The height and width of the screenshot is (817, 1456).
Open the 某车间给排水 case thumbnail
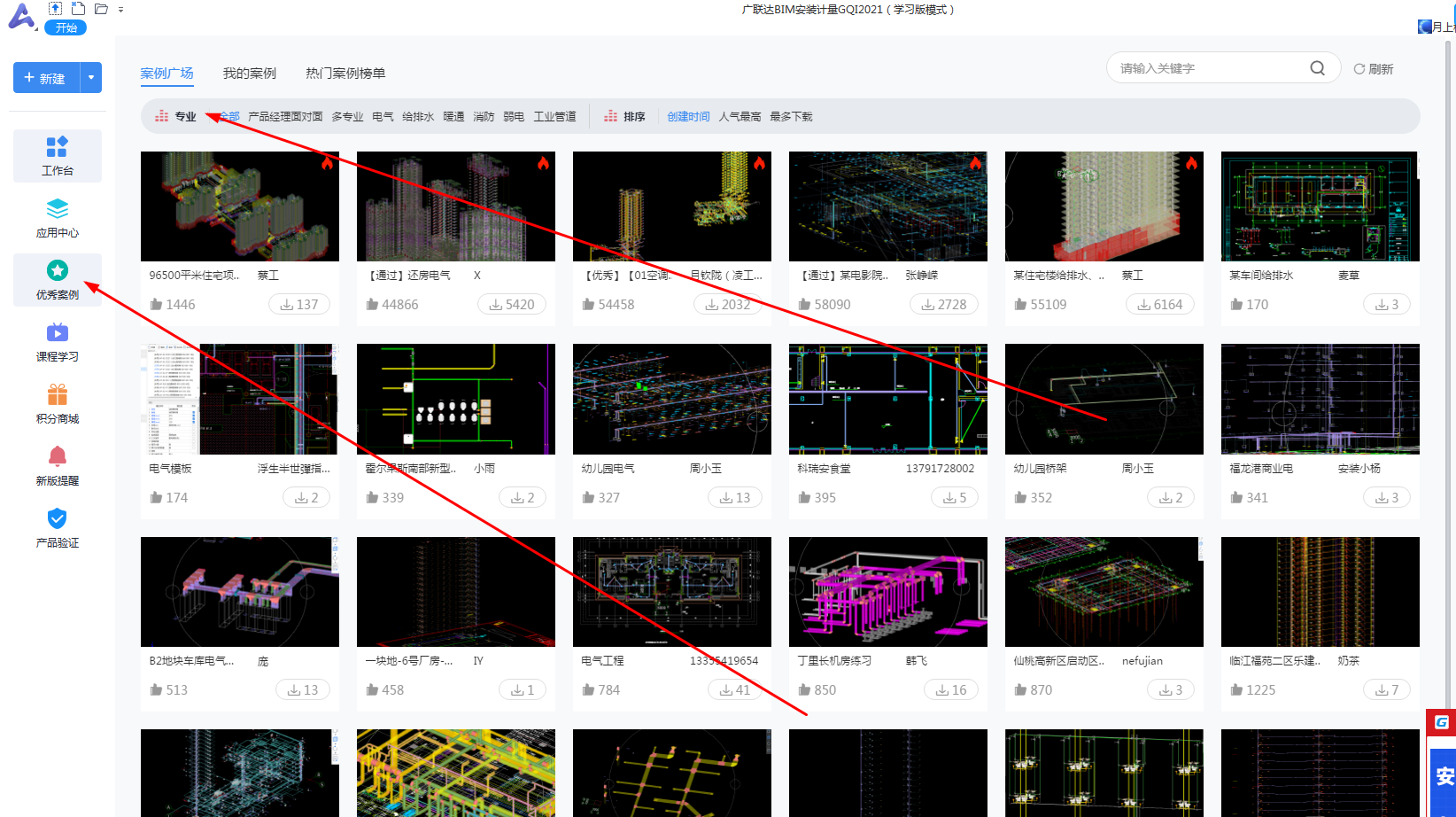click(x=1320, y=206)
